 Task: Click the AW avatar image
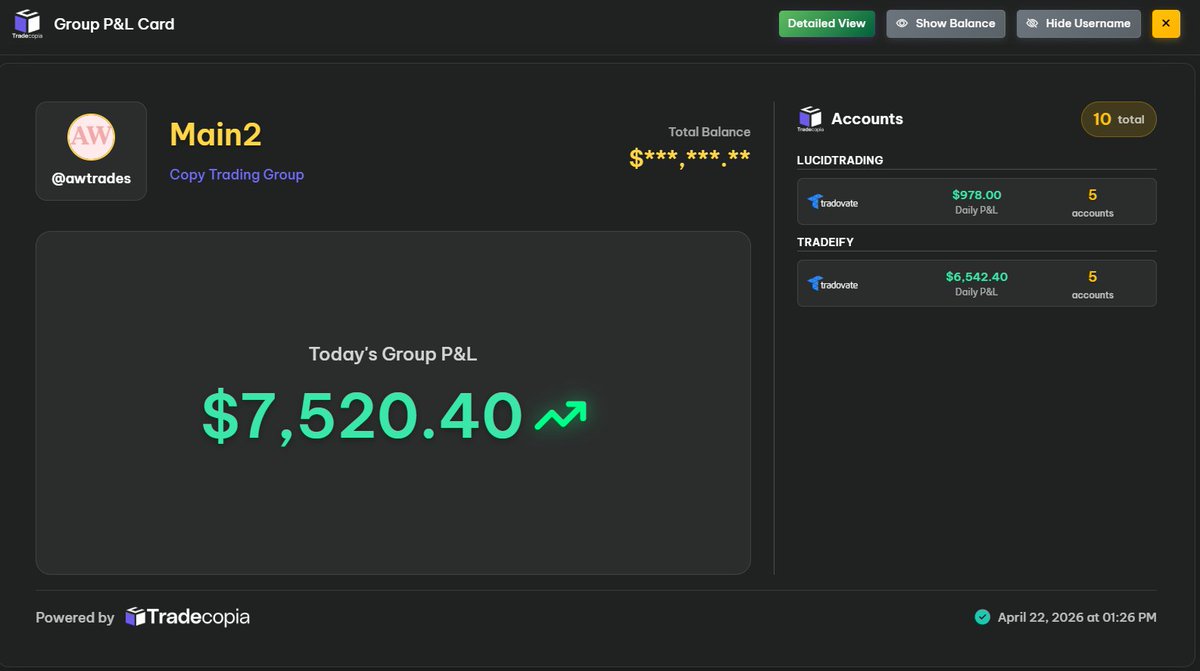[x=91, y=138]
